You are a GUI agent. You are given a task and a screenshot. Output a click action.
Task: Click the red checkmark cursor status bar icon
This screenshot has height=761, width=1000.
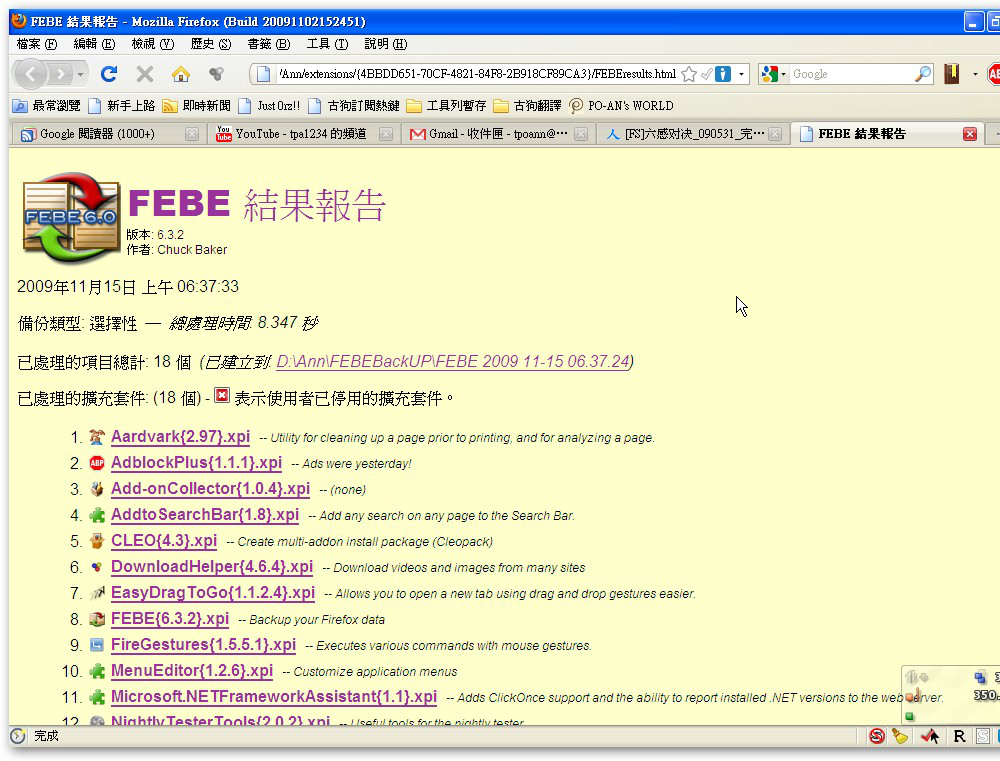click(x=929, y=736)
